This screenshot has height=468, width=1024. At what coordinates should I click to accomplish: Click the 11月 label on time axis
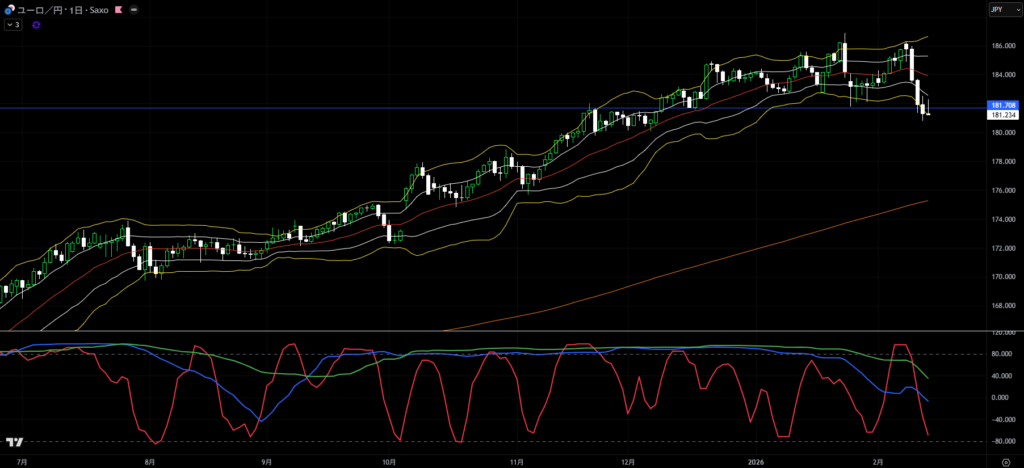point(517,463)
